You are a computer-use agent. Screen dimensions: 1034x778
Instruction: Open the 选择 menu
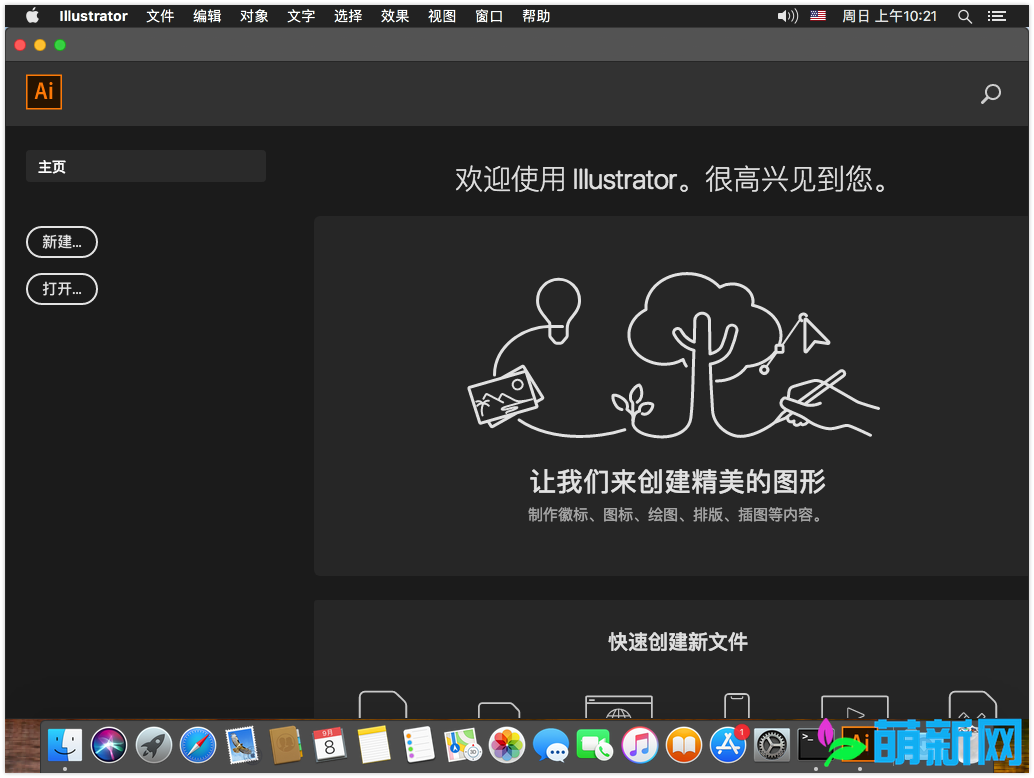(348, 16)
